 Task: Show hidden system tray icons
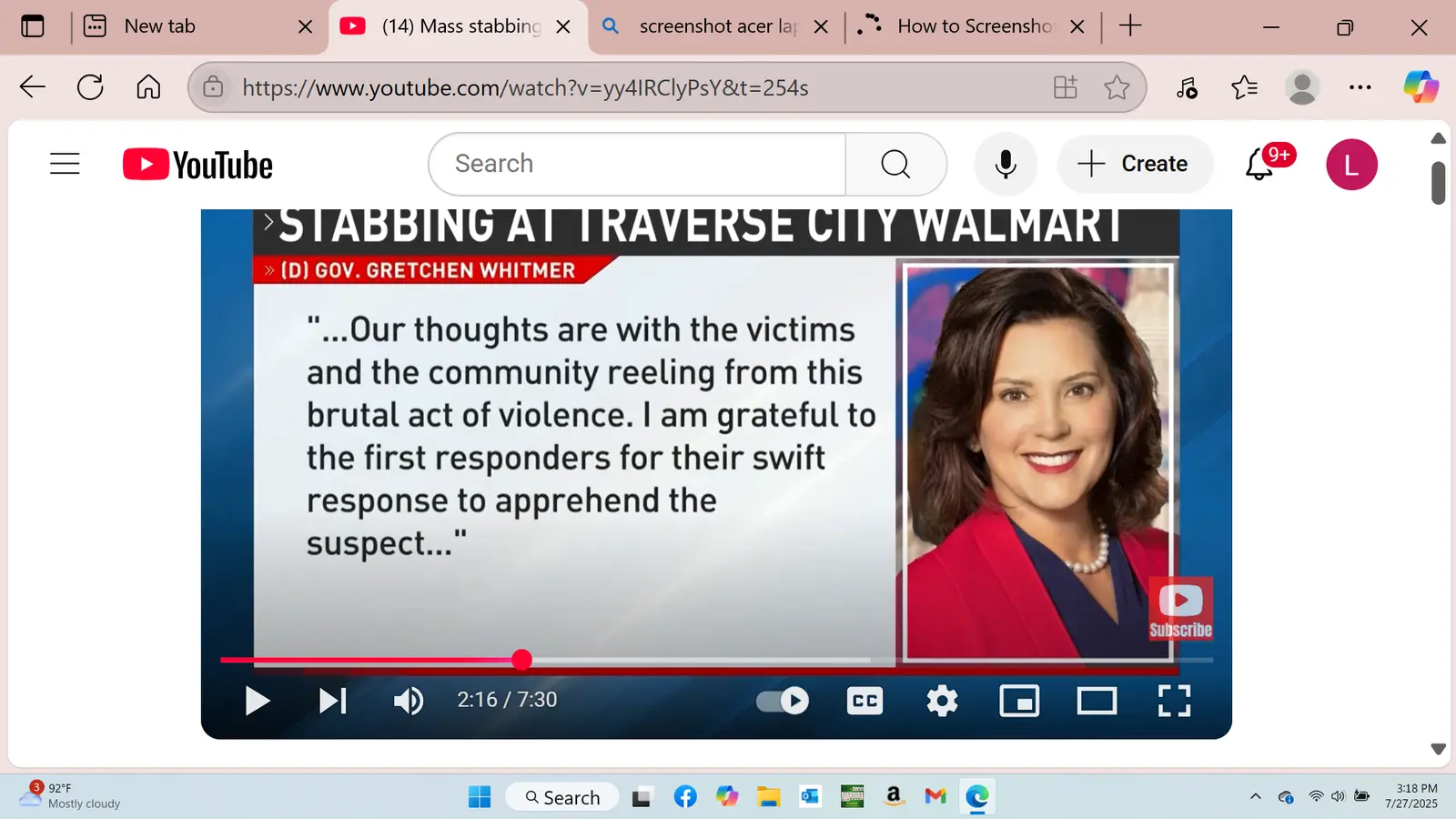[x=1256, y=796]
